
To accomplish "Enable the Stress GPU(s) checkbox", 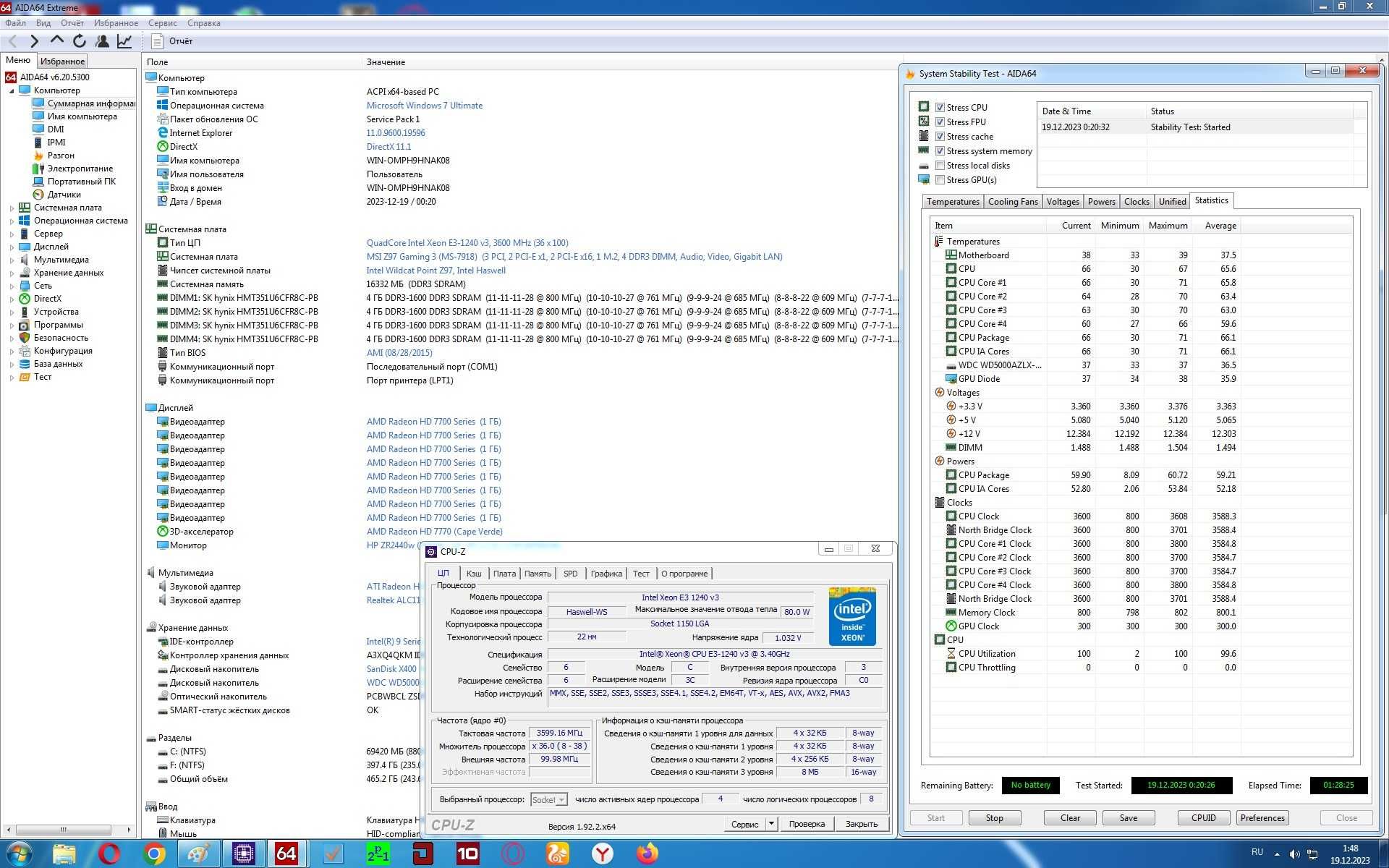I will (940, 180).
